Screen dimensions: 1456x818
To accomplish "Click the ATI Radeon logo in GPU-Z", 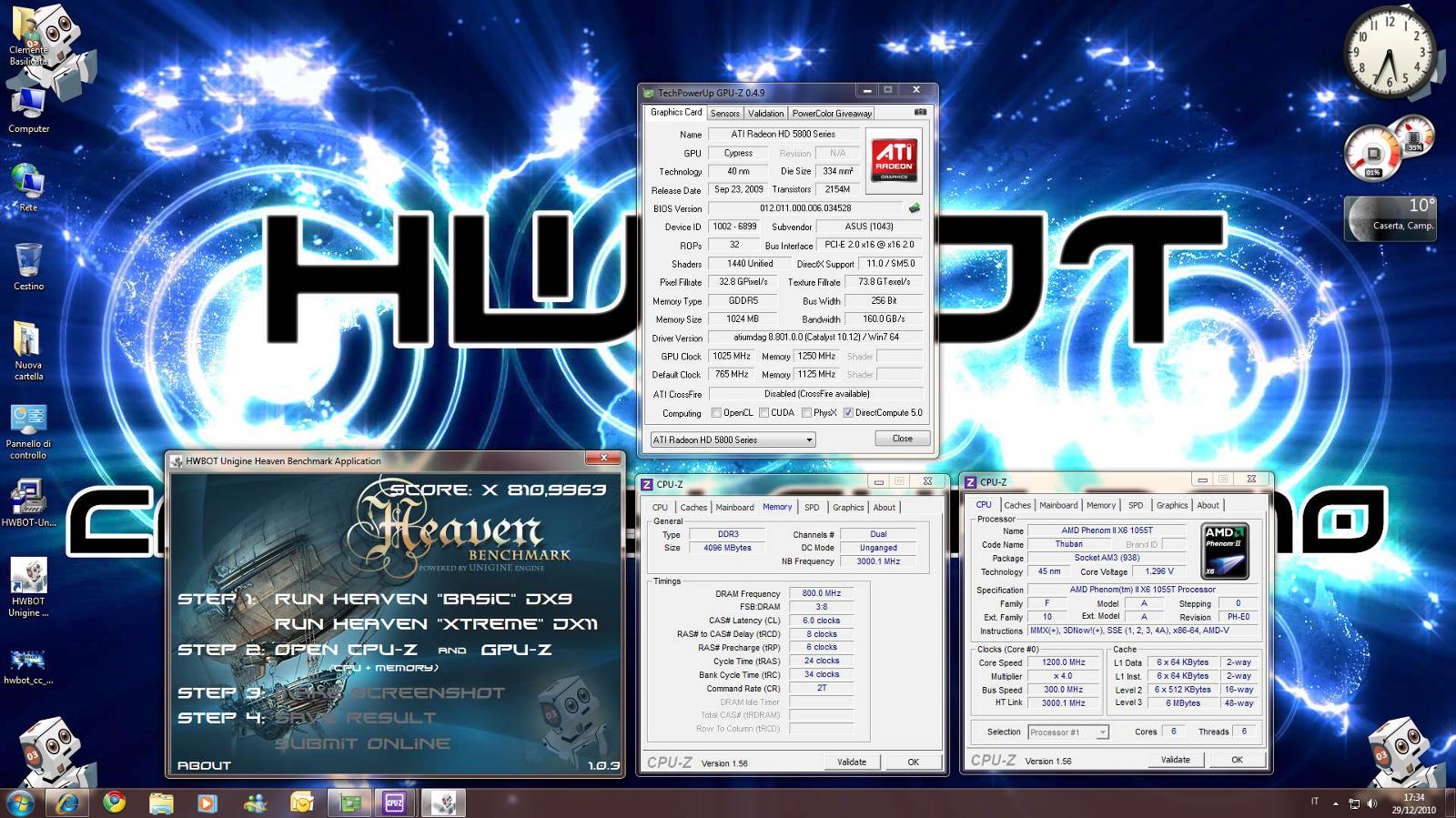I will (x=894, y=161).
